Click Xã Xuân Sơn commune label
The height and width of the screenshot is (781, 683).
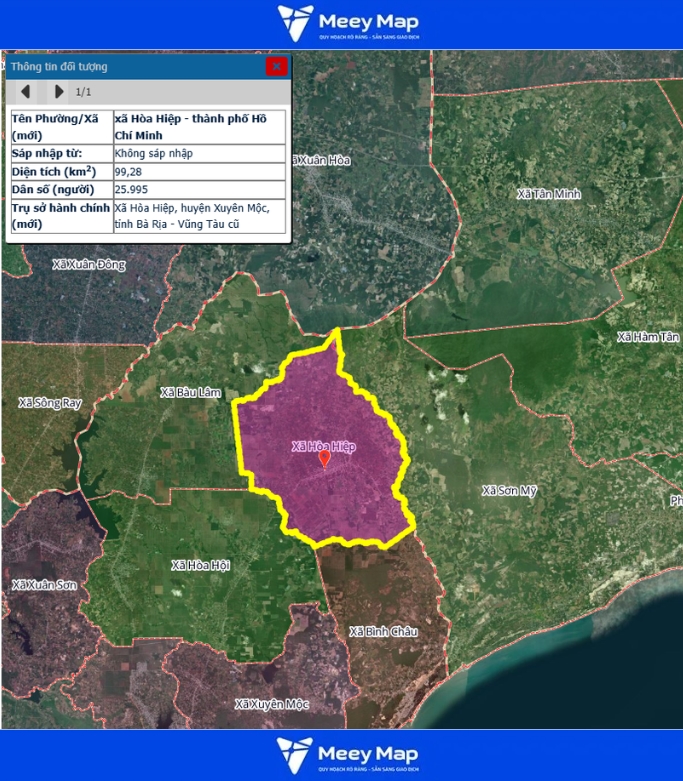44,584
